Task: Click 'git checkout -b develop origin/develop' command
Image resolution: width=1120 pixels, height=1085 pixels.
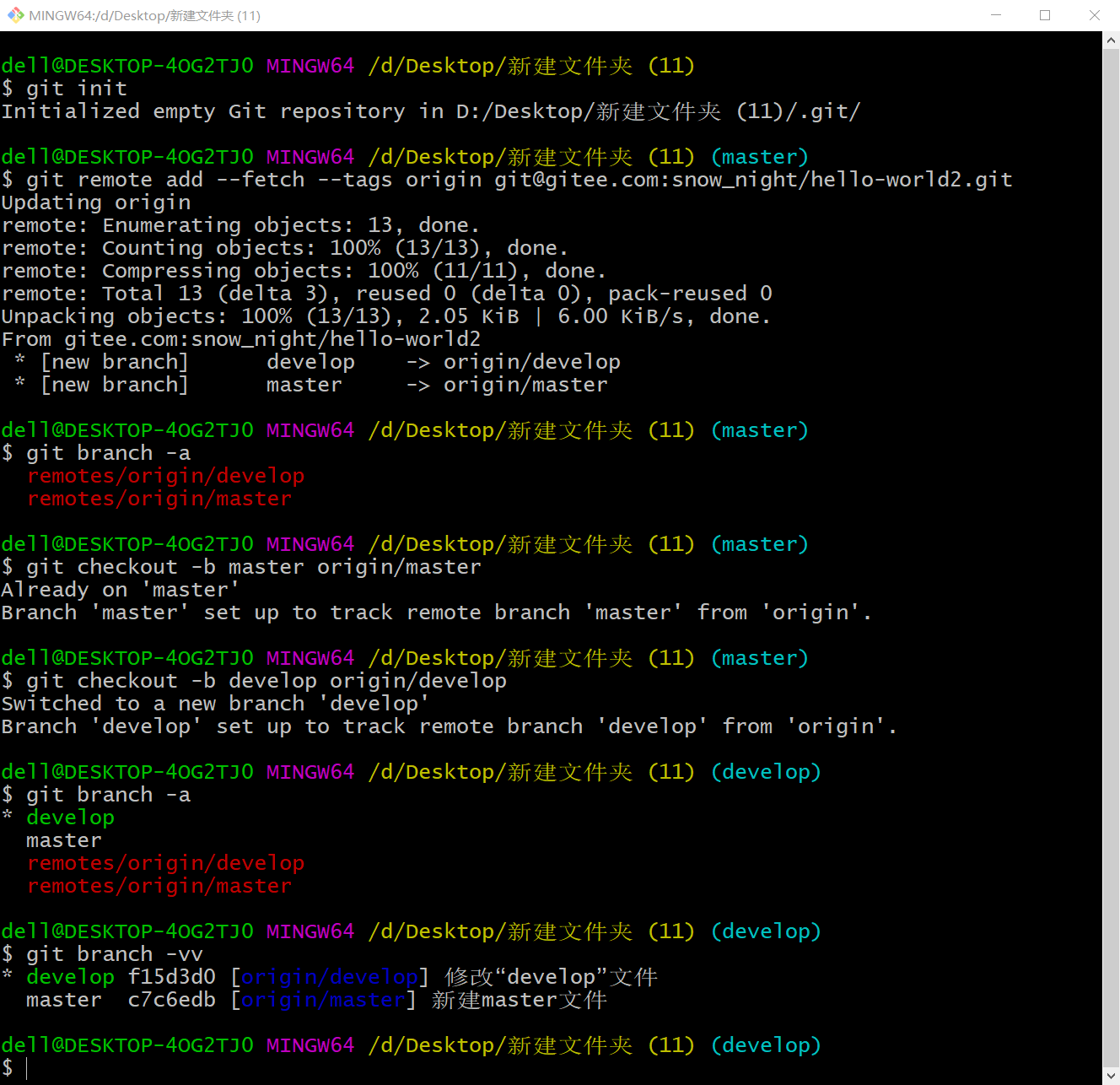Action: click(254, 681)
